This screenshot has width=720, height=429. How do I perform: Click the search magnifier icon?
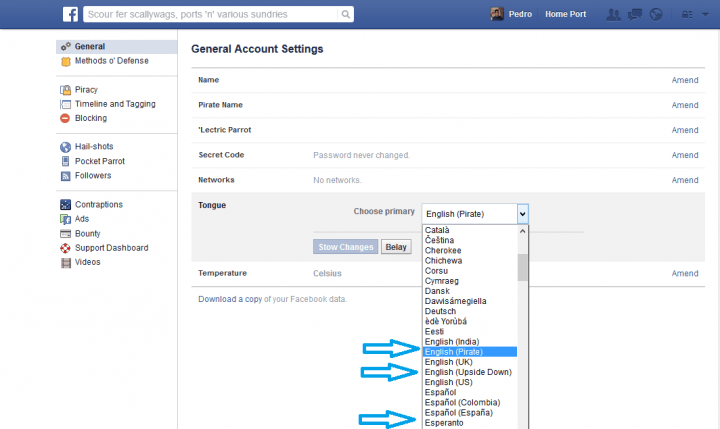click(x=346, y=14)
